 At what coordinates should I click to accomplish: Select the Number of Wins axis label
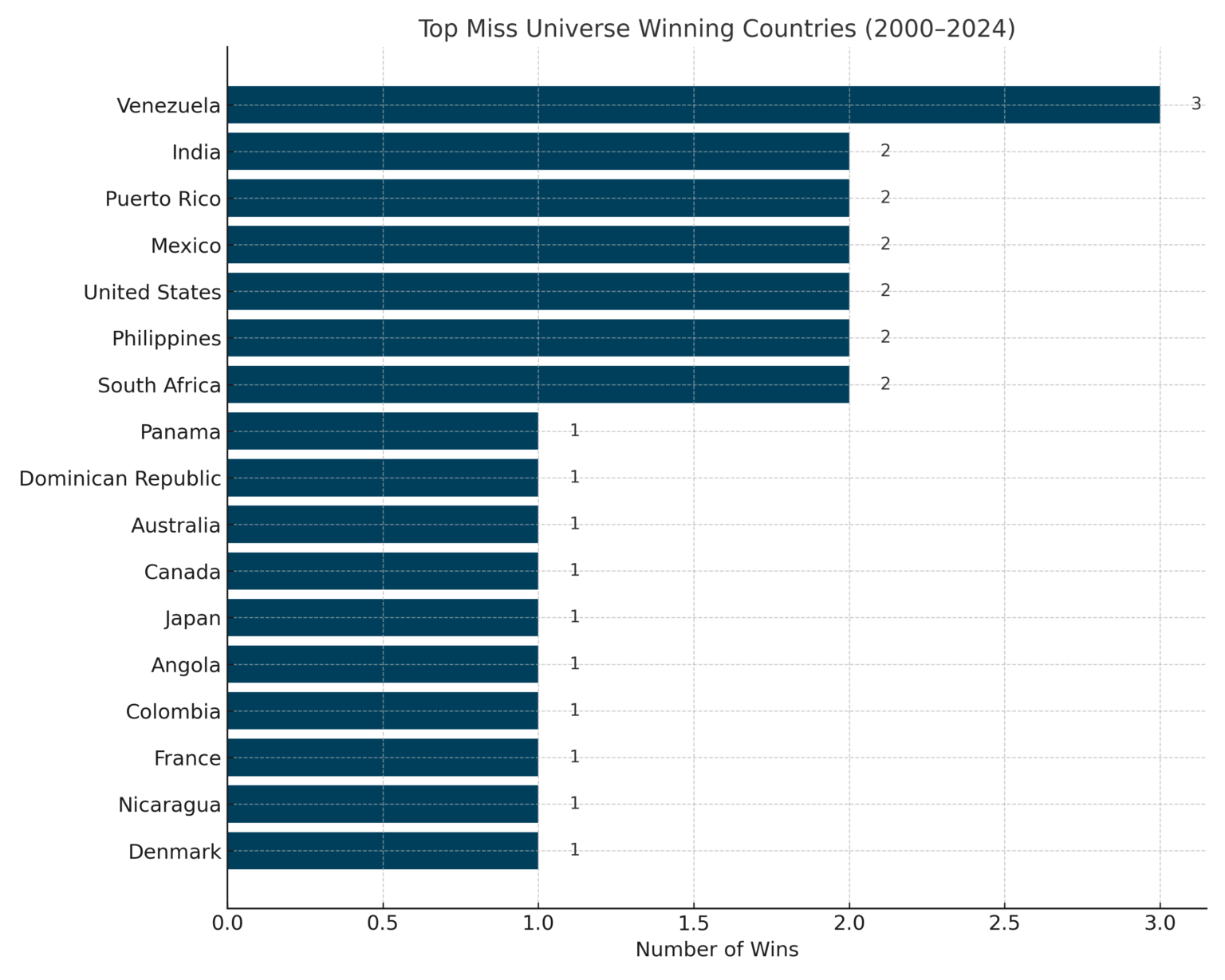[716, 949]
